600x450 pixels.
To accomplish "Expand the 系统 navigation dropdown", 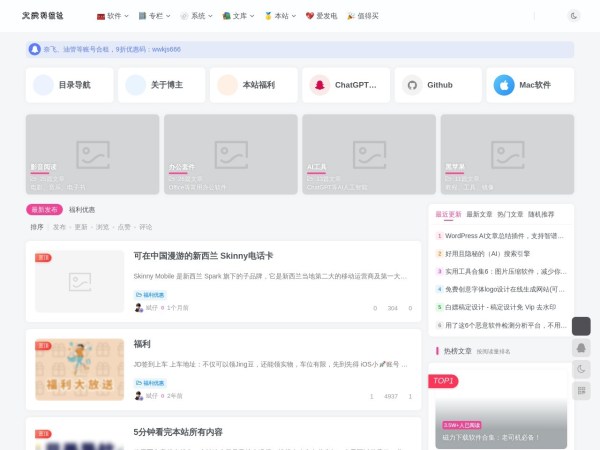I will (196, 16).
